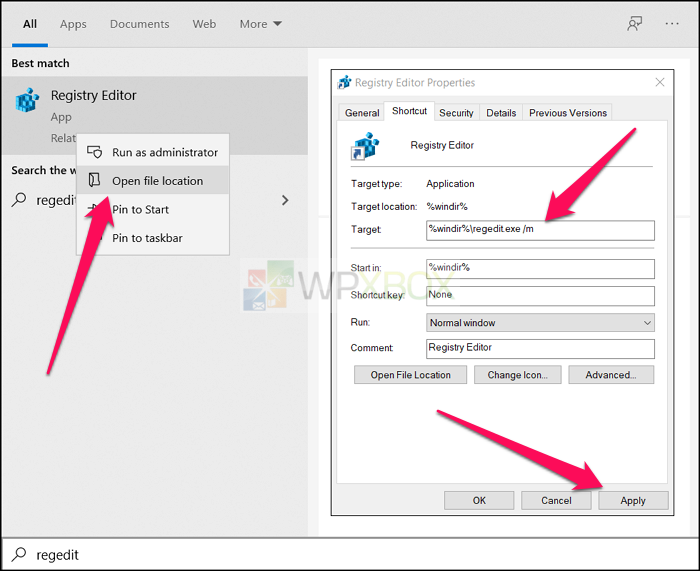This screenshot has height=571, width=700.
Task: Click the Change Icon button
Action: click(517, 375)
